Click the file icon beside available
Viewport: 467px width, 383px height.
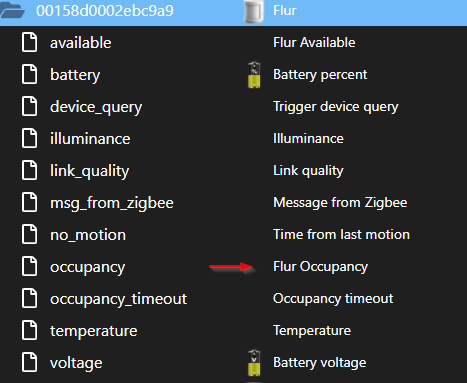click(29, 42)
